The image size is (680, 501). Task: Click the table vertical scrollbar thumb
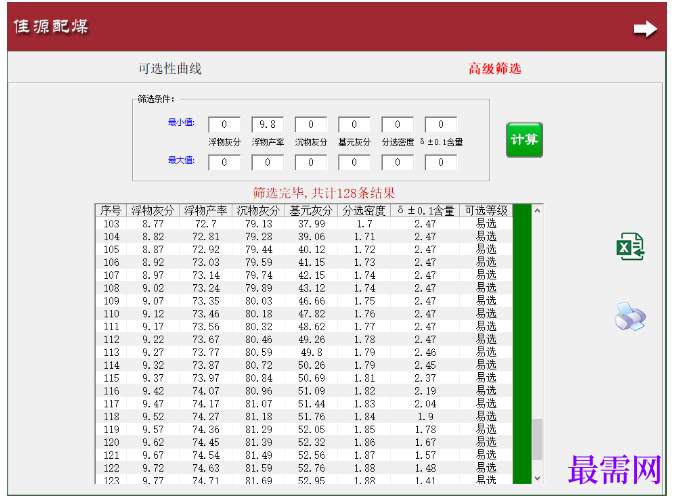(537, 439)
